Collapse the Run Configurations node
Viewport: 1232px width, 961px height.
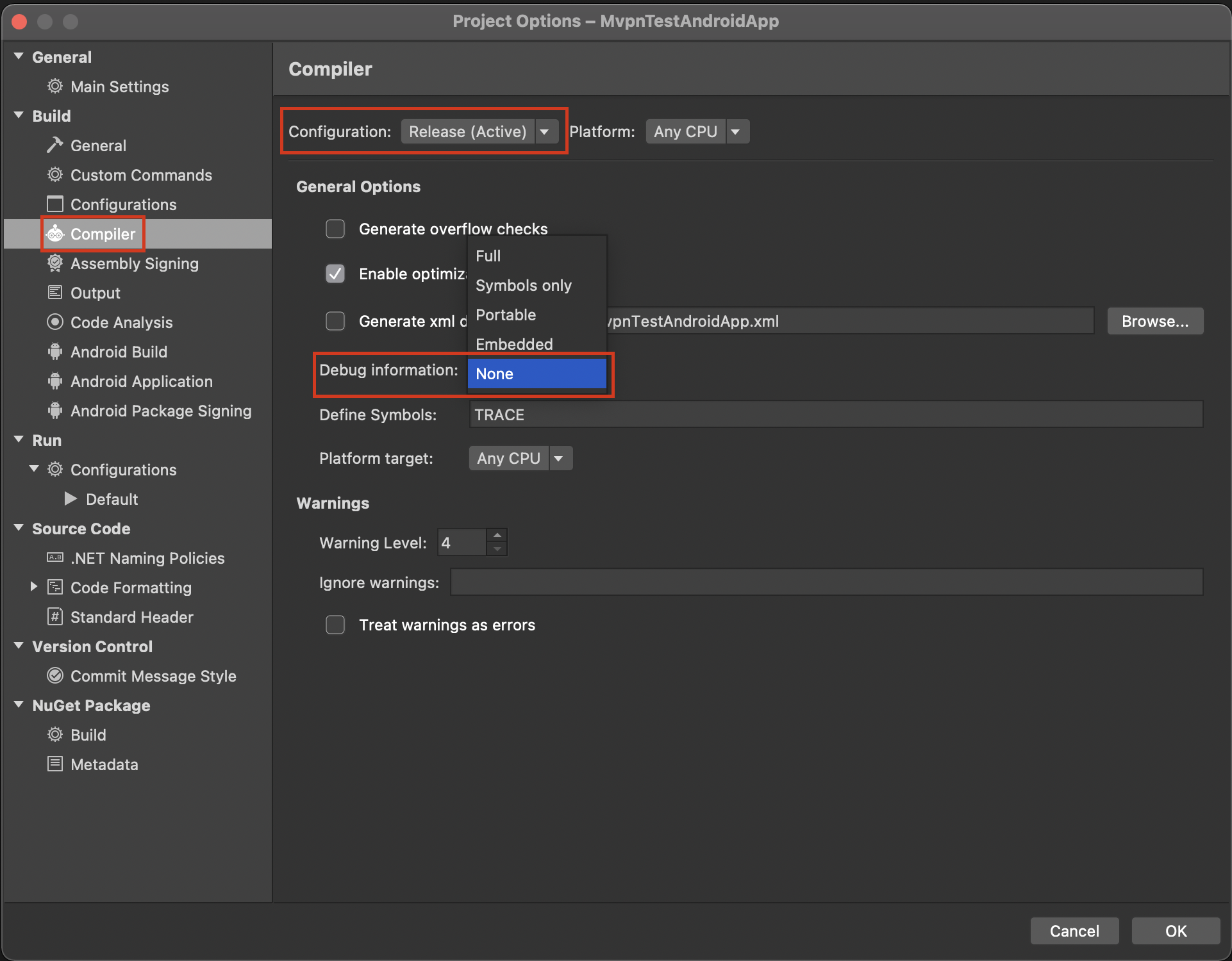34,469
